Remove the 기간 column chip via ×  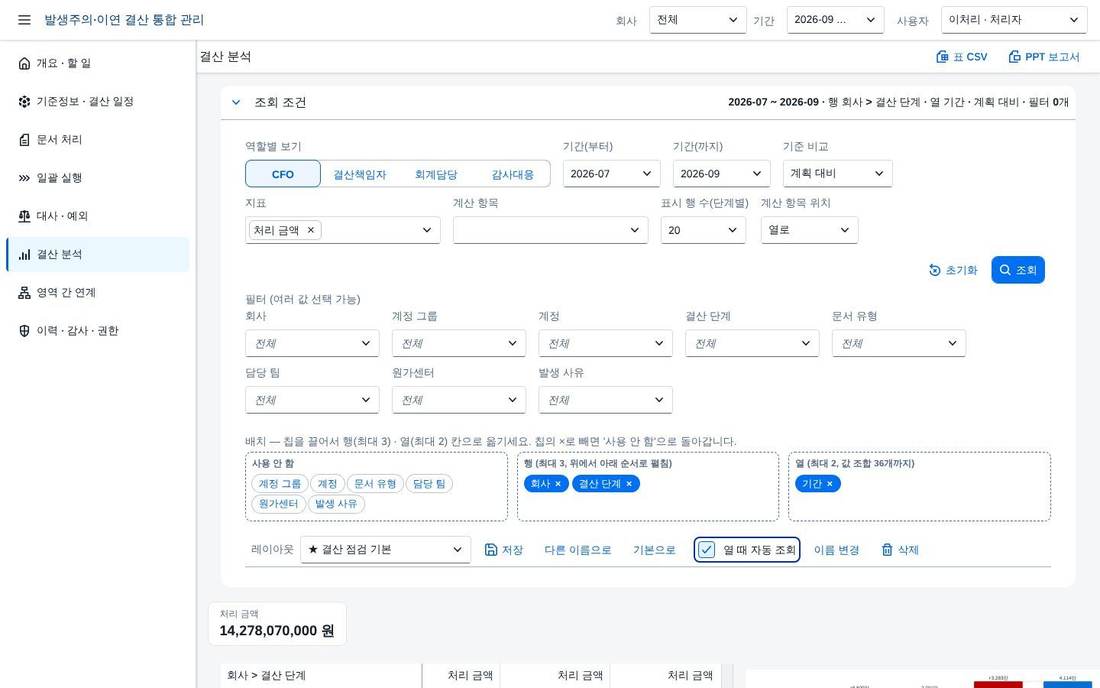pyautogui.click(x=830, y=484)
